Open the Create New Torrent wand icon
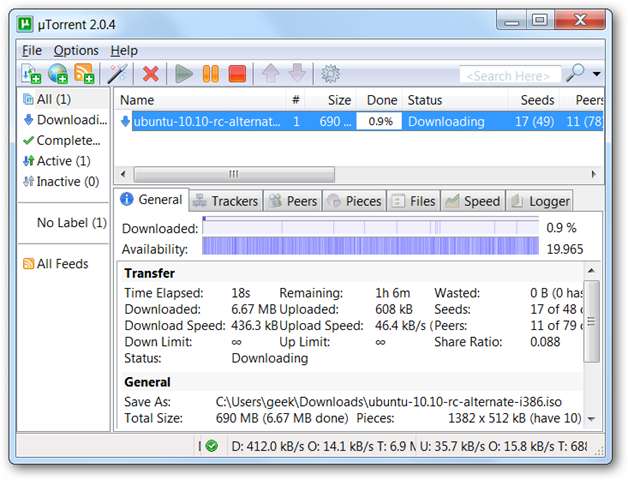This screenshot has height=480, width=628. coord(117,74)
